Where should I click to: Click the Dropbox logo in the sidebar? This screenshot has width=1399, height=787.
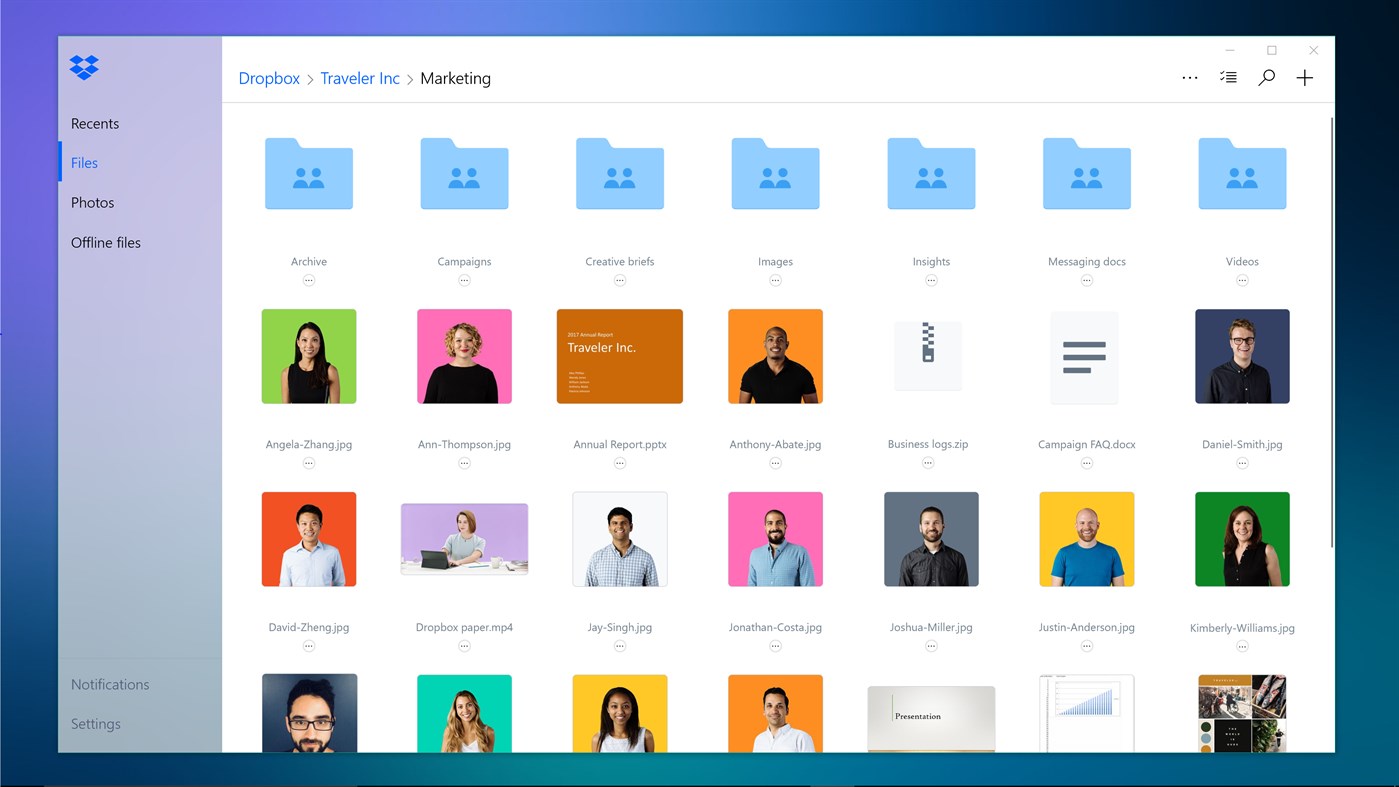click(x=83, y=67)
